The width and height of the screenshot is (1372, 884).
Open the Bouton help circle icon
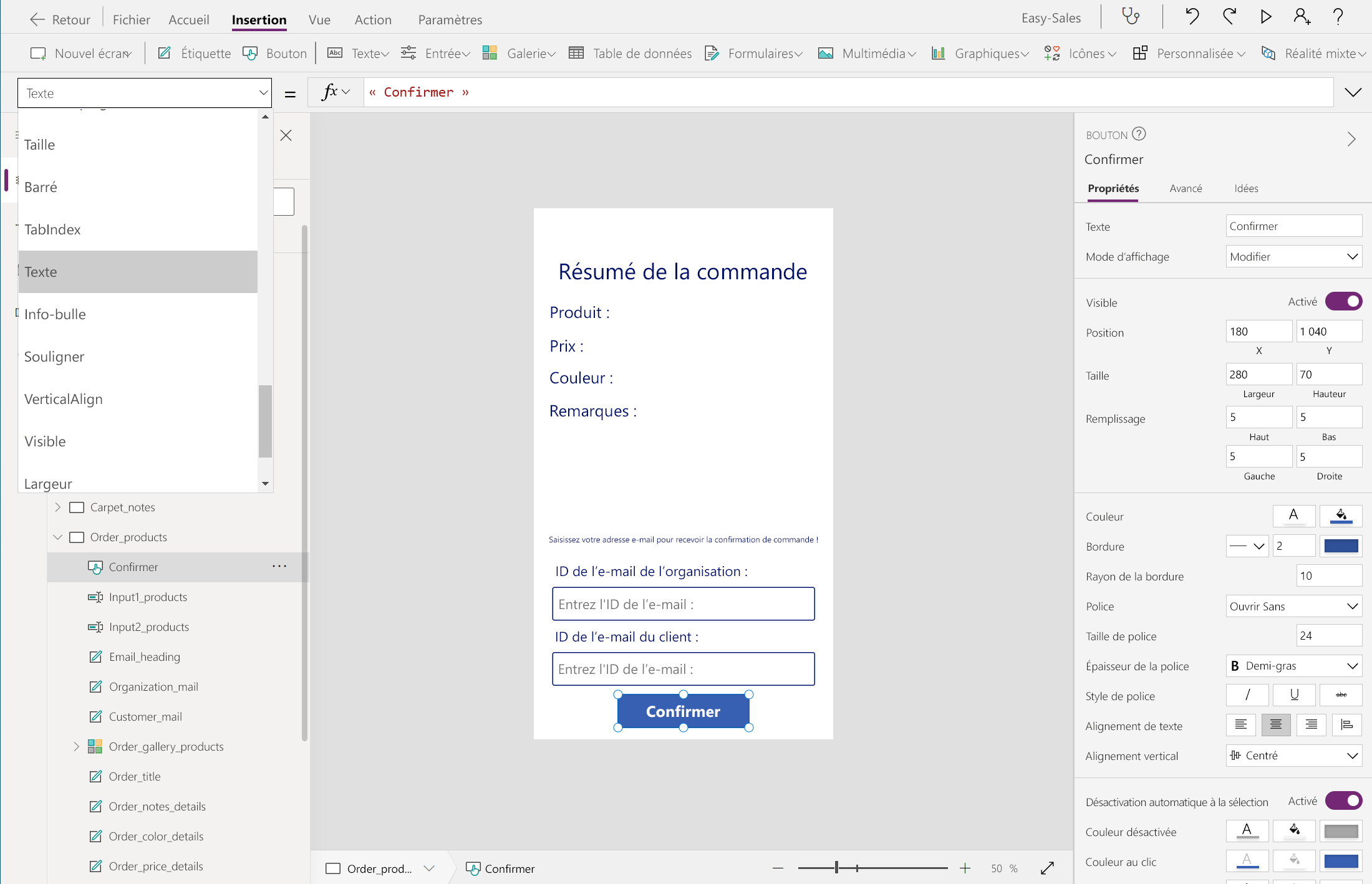[1139, 134]
